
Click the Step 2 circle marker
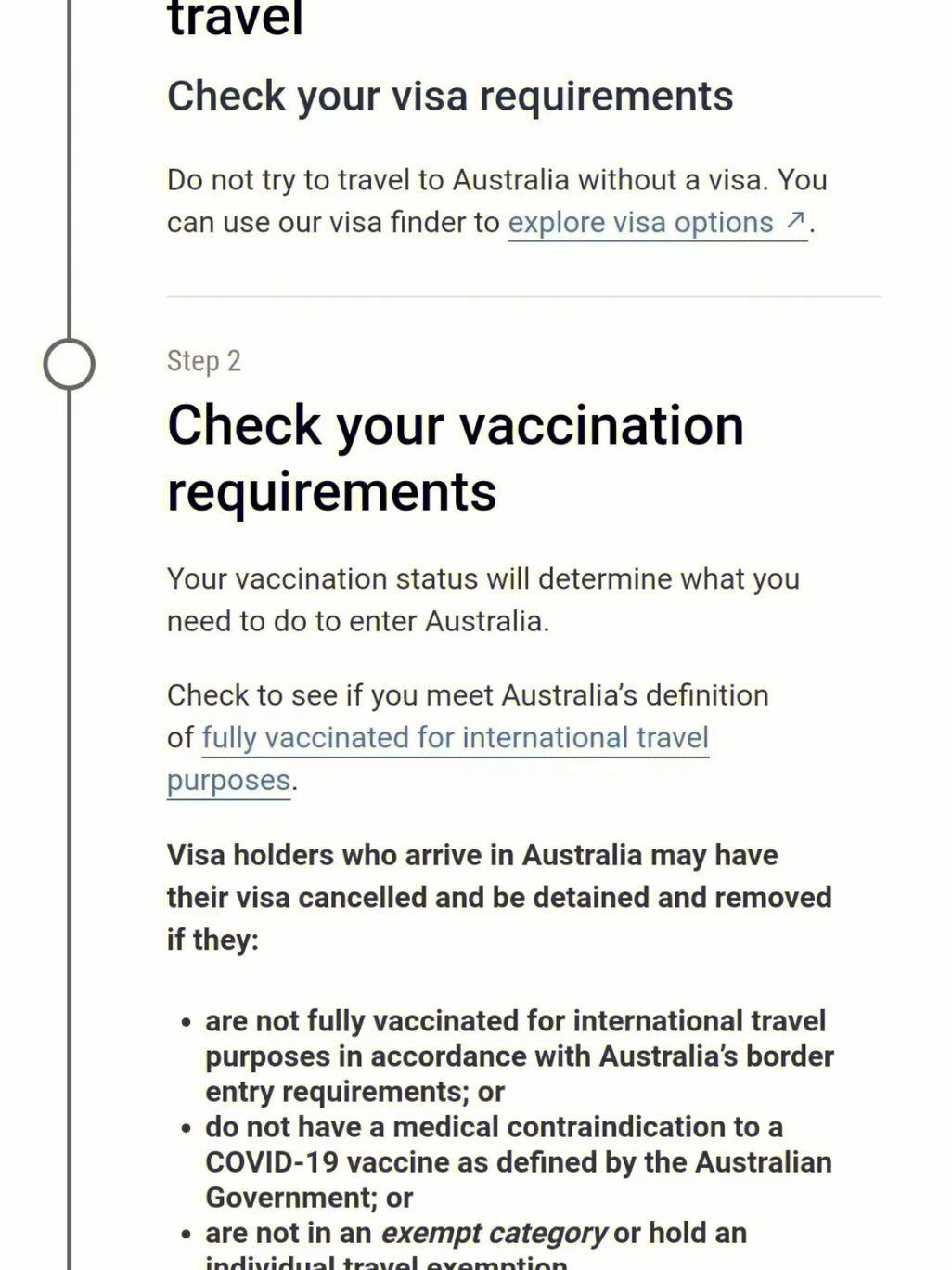tap(70, 364)
